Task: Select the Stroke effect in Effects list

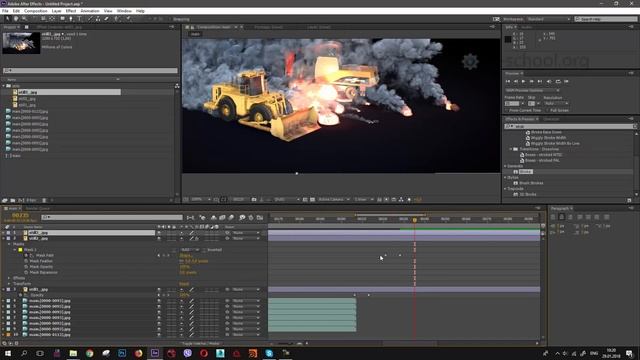Action: [526, 172]
